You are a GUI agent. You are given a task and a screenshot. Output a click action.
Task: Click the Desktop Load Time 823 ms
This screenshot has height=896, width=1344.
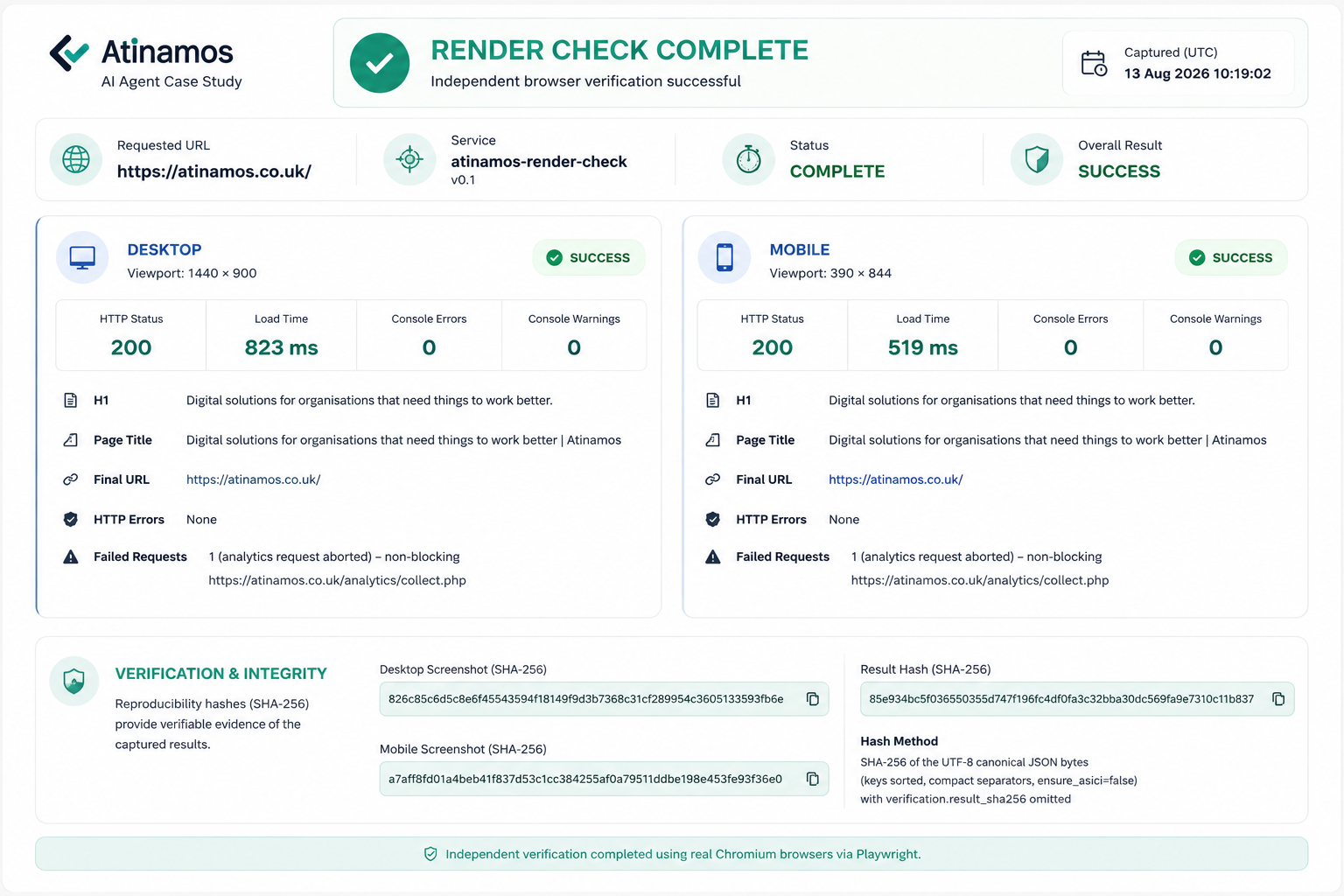[x=282, y=347]
